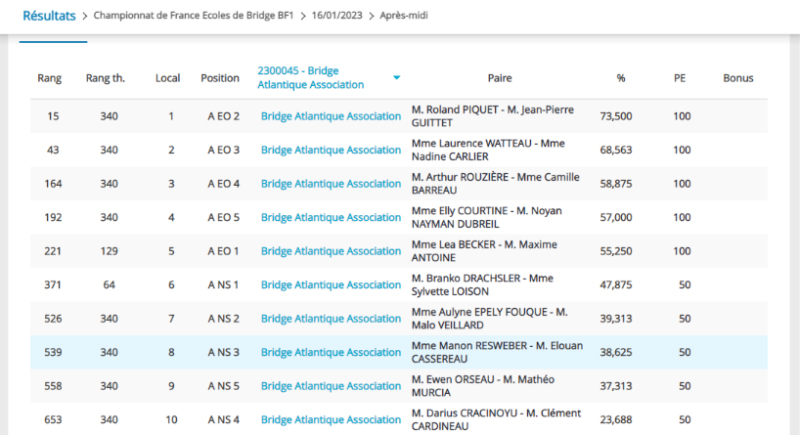The image size is (800, 435).
Task: Click the Bonus column header
Action: (x=738, y=78)
